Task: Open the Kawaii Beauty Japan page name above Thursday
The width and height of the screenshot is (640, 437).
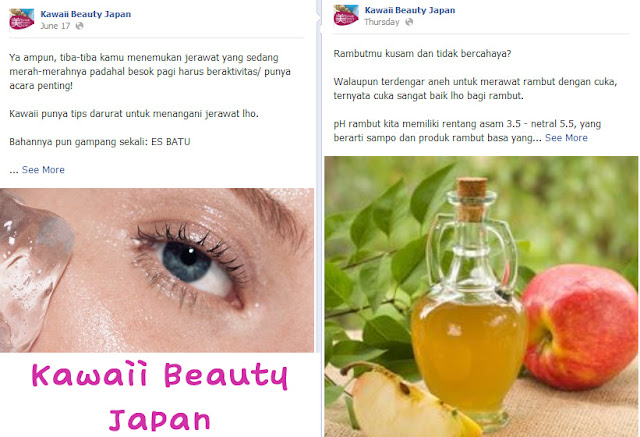Action: pos(410,10)
